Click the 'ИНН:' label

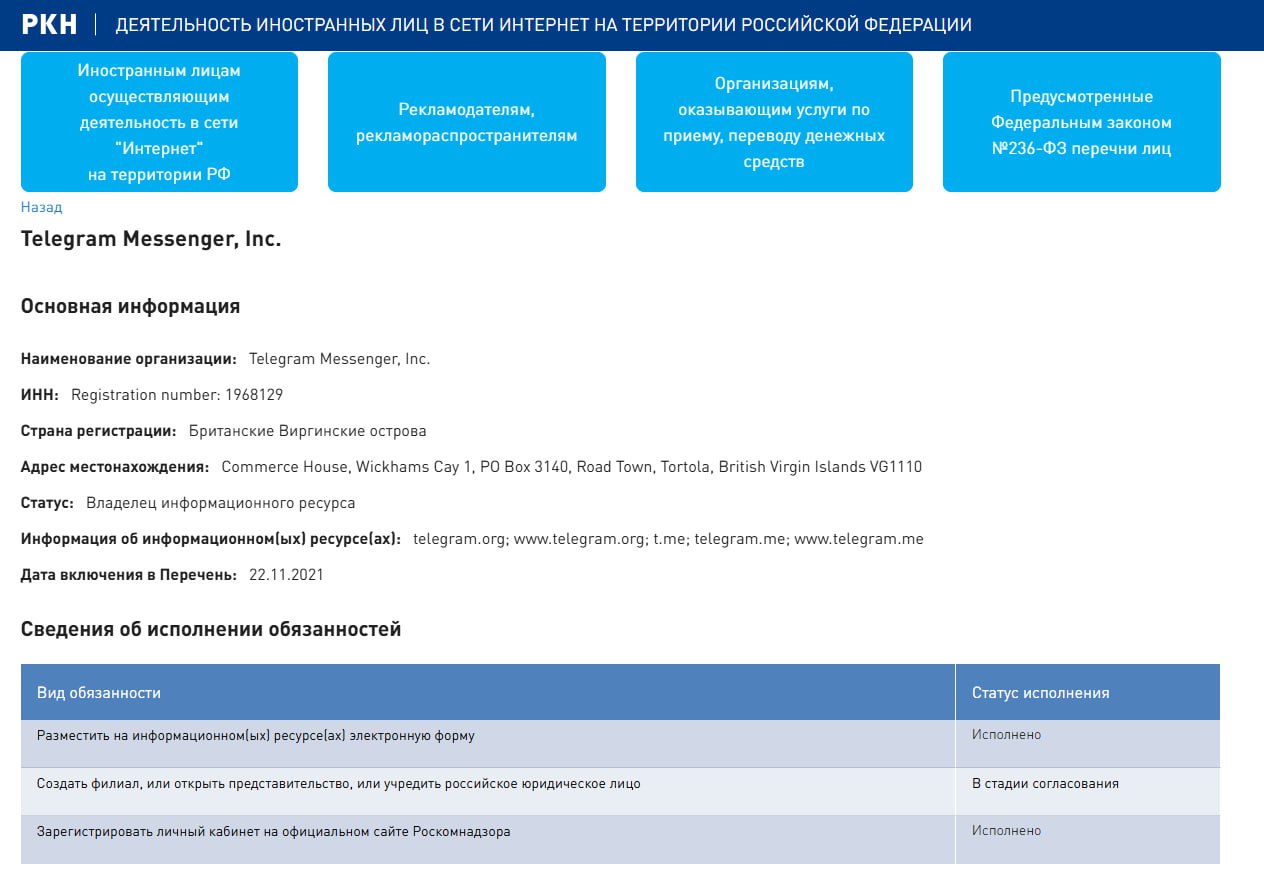(40, 395)
